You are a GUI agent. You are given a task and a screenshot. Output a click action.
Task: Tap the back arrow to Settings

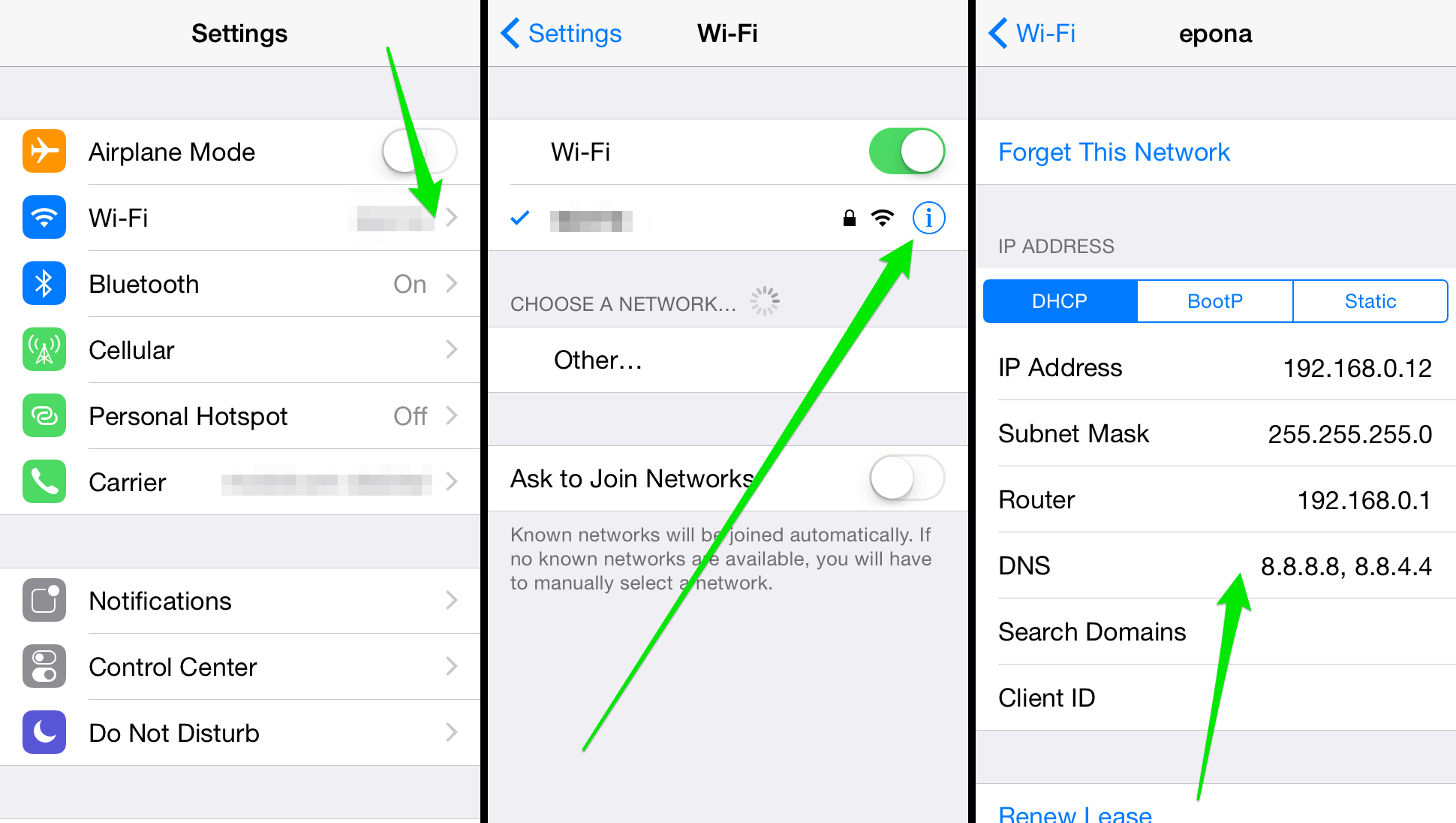[x=509, y=21]
